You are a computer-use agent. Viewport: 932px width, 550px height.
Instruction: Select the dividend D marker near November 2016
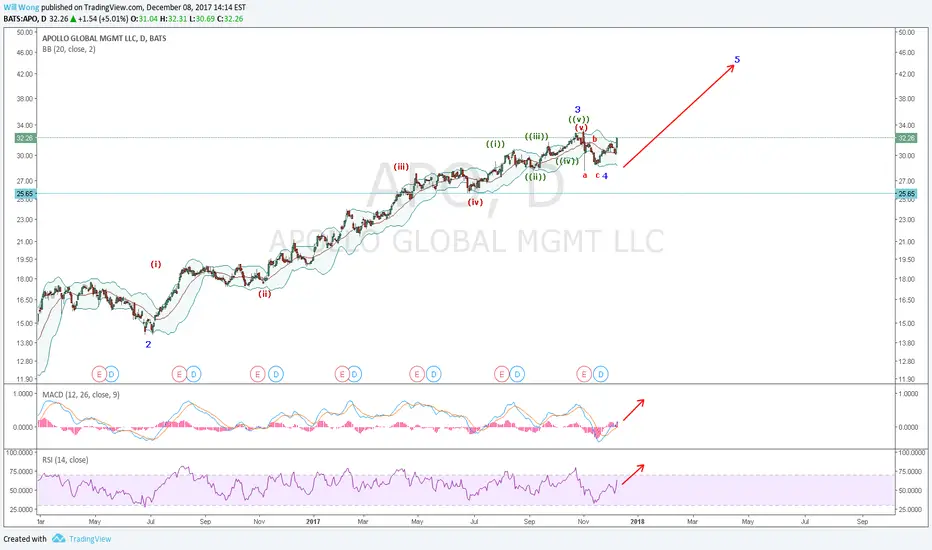pos(275,374)
